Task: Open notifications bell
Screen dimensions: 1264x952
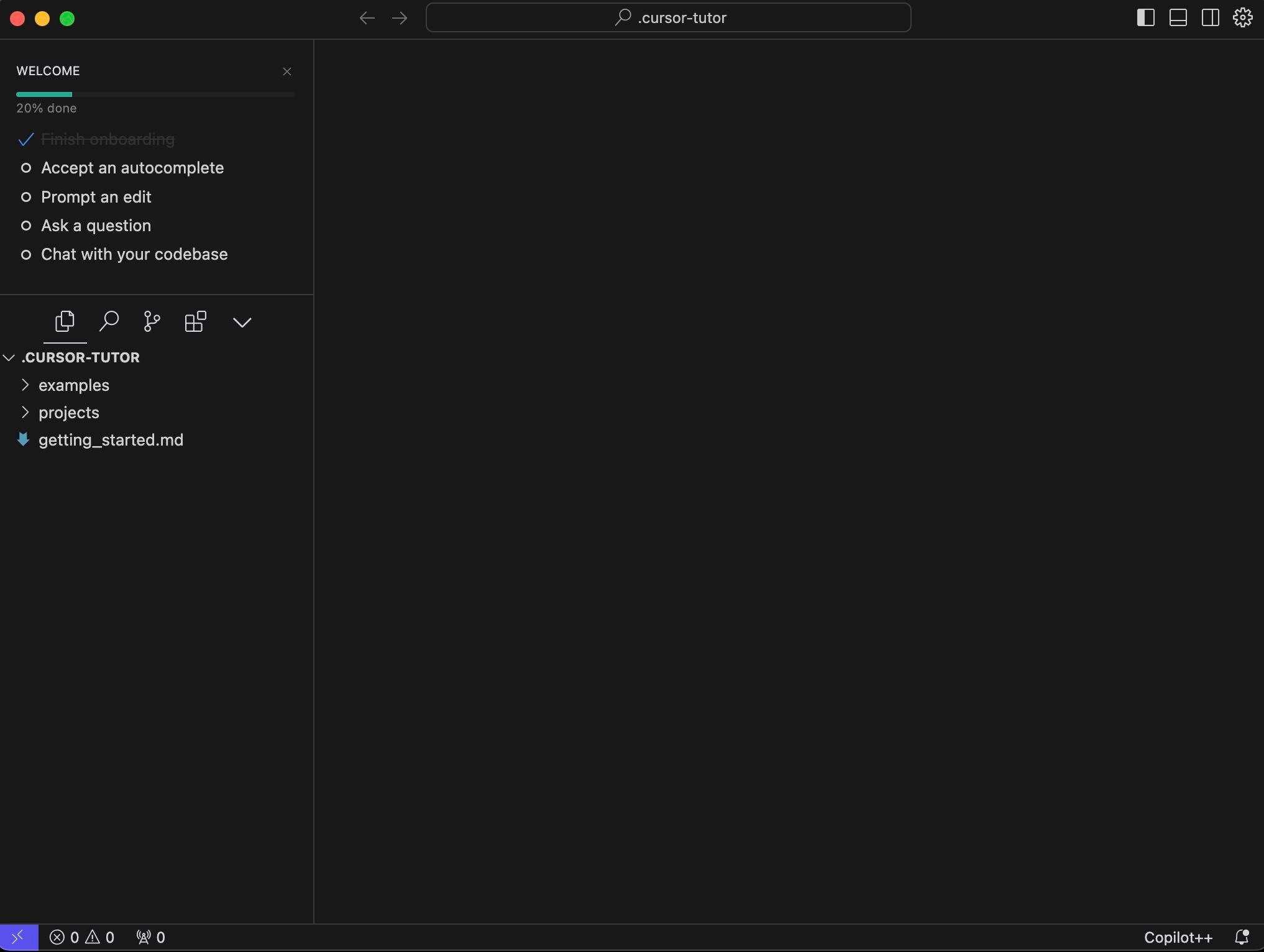Action: coord(1242,937)
